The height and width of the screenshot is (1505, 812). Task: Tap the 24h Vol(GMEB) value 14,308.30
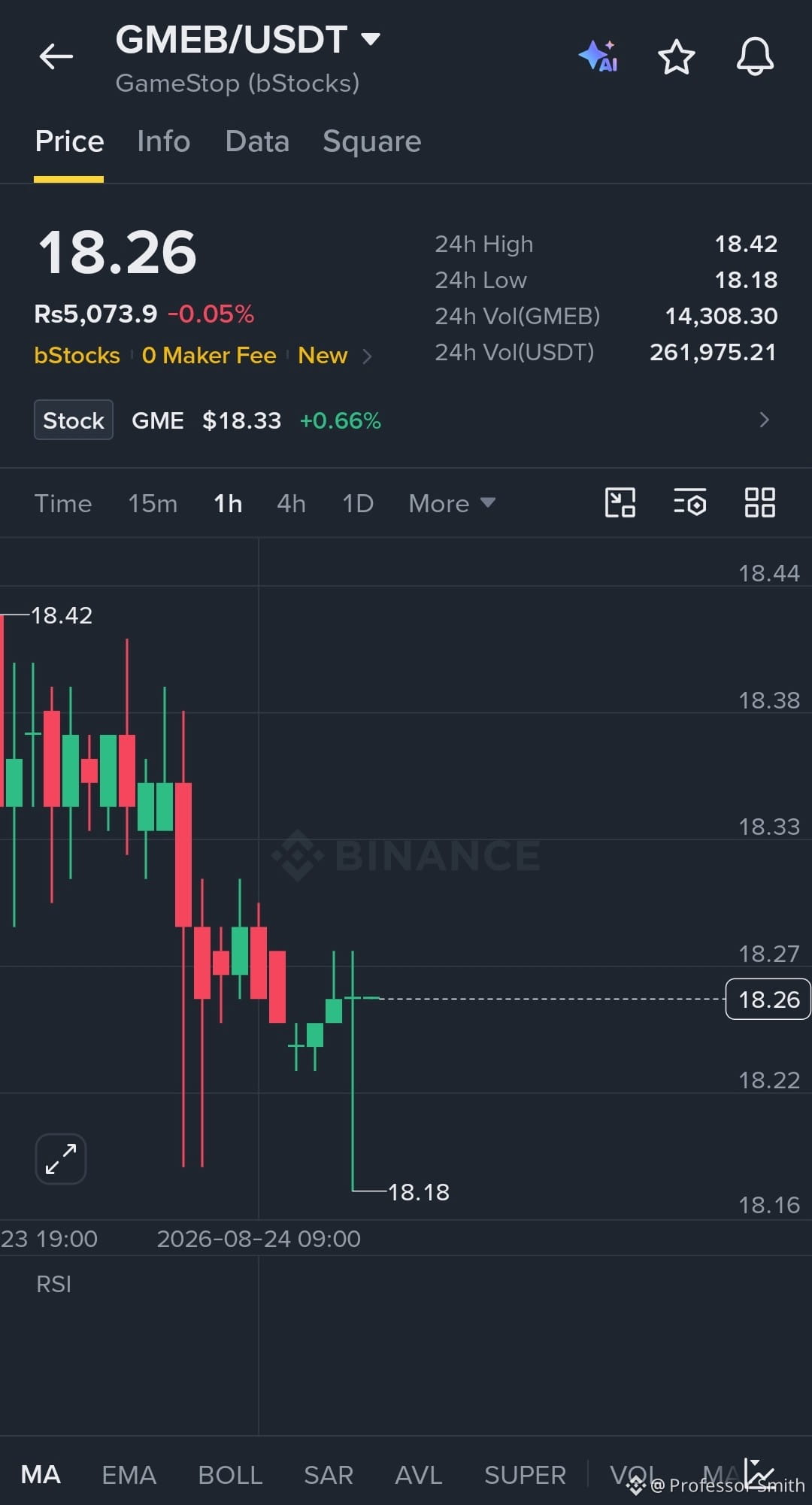[721, 316]
